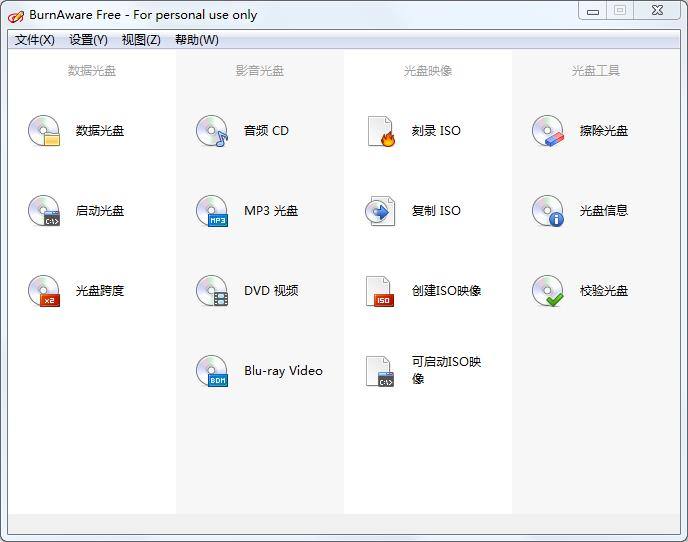Viewport: 688px width, 542px height.
Task: Select the 可启动ISO映像 document icon
Action: [380, 371]
